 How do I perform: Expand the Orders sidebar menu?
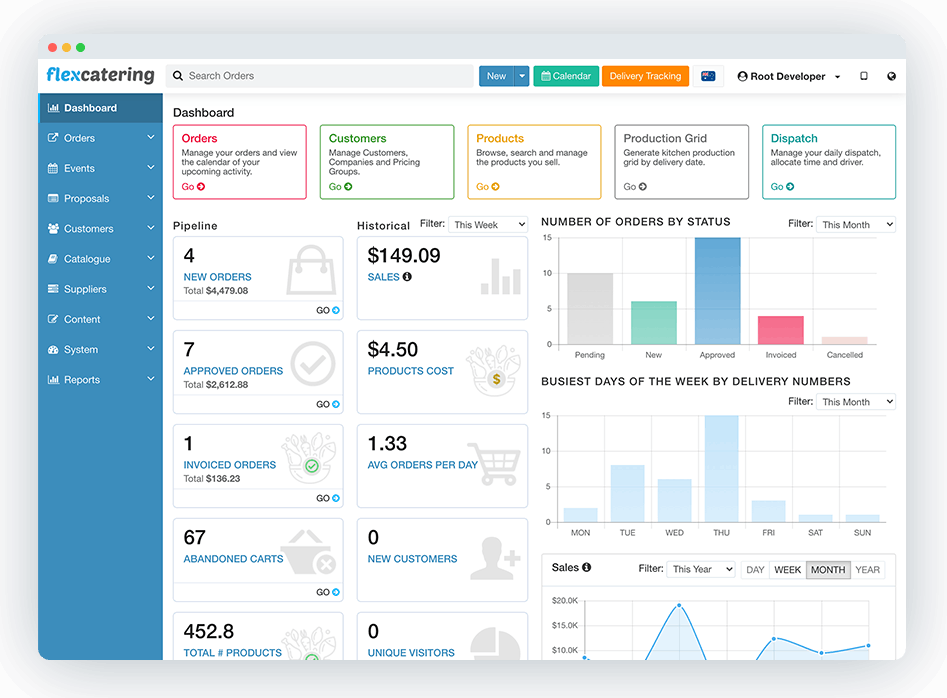[x=100, y=138]
